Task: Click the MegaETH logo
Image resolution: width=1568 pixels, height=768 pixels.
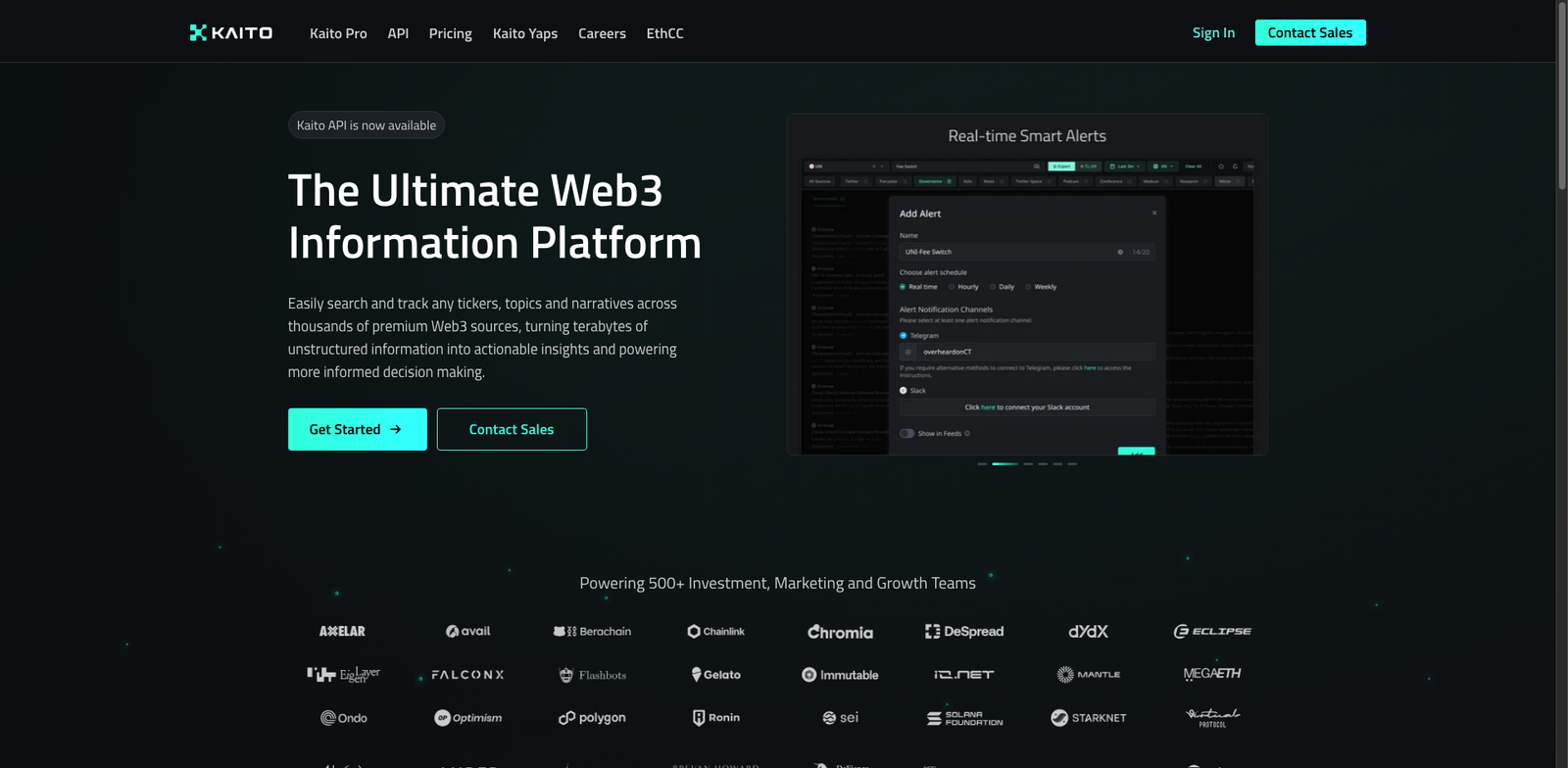Action: (1212, 674)
